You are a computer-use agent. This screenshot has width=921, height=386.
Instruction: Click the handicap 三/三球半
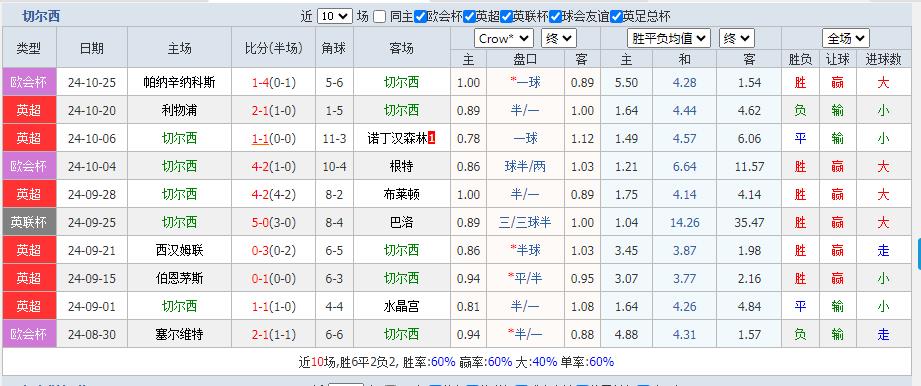[x=525, y=223]
